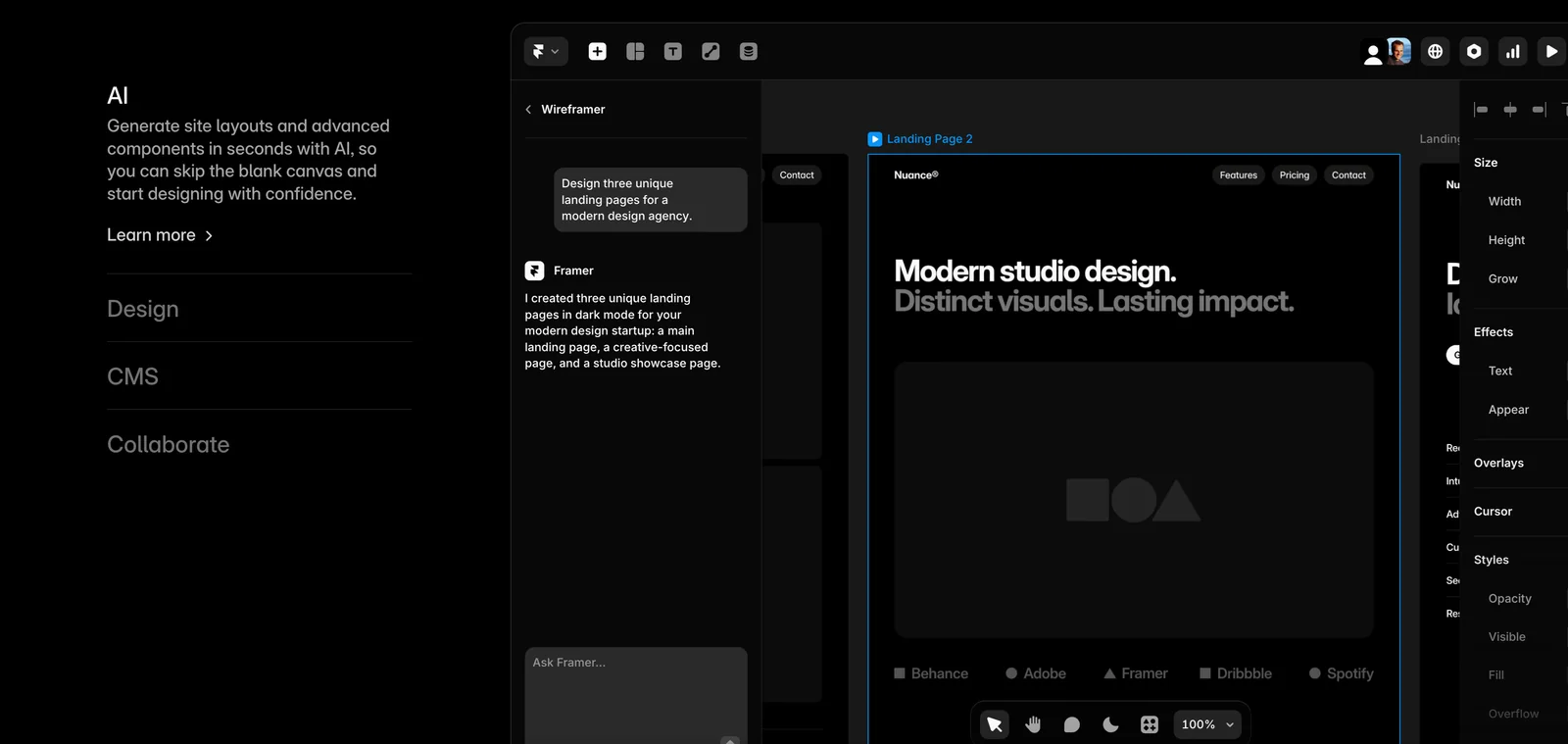
Task: Click the globe publish icon
Action: [x=1435, y=51]
